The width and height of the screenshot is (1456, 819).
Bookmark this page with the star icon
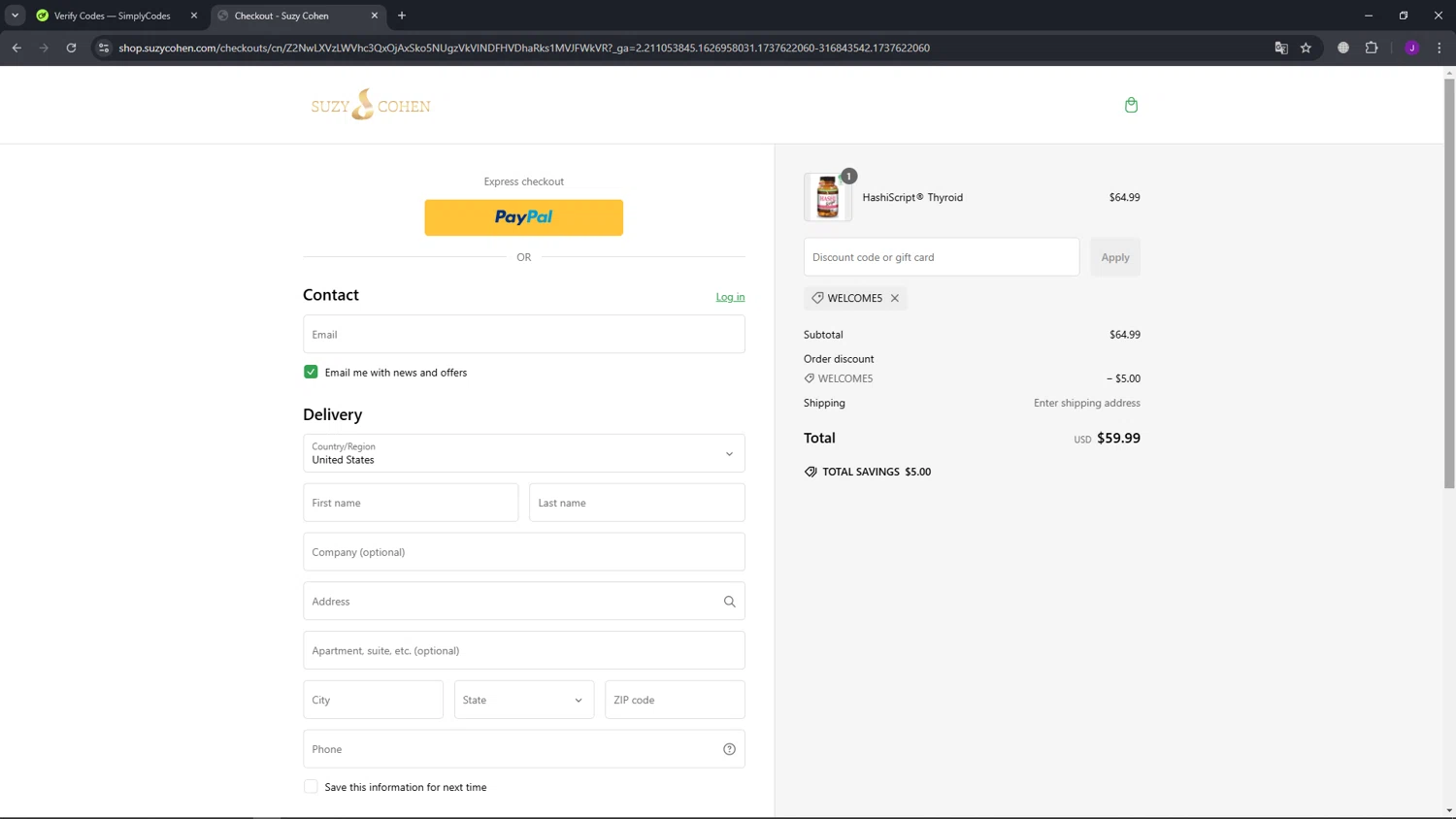(1306, 48)
